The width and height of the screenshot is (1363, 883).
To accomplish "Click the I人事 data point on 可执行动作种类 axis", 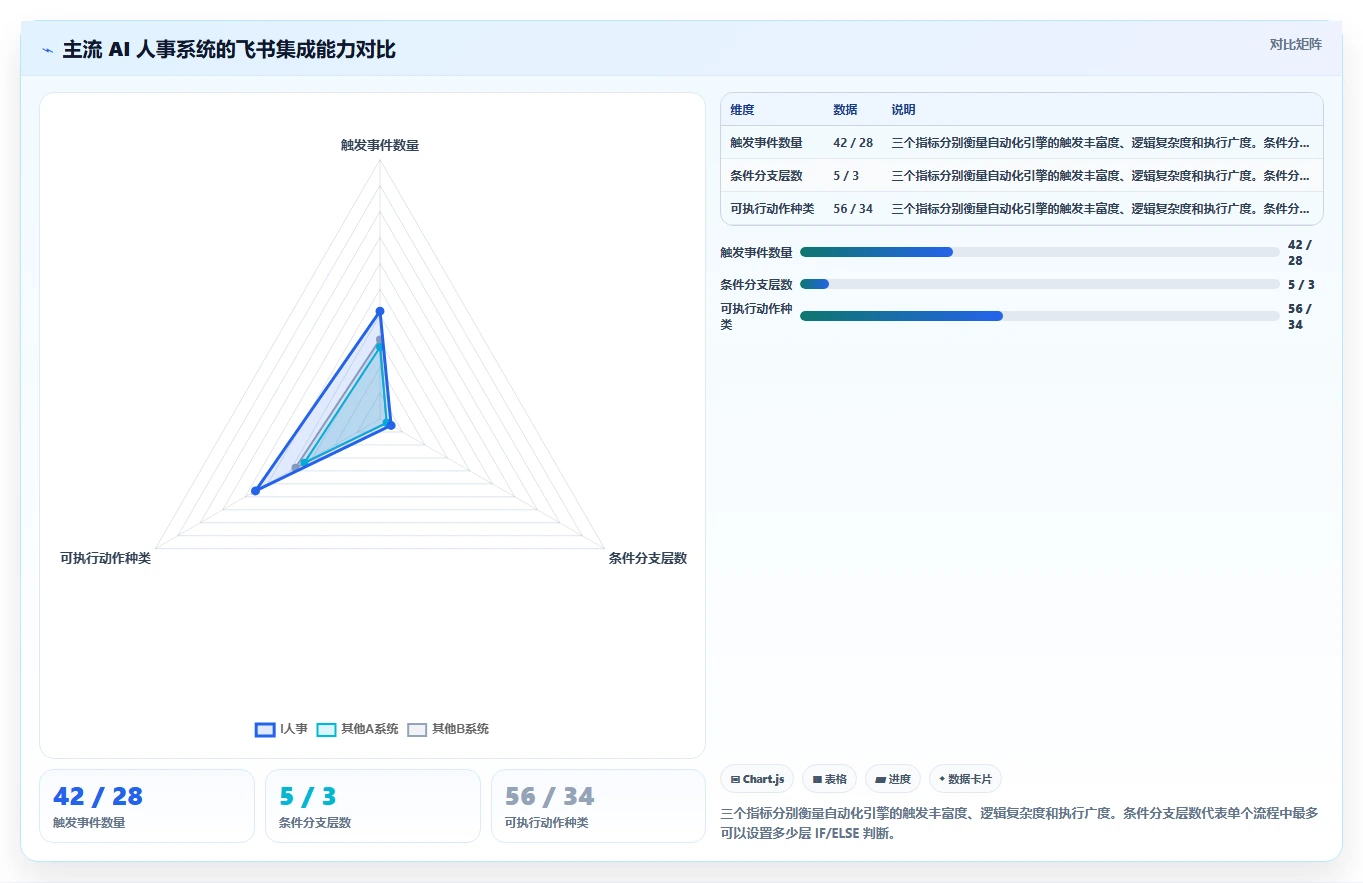I will 256,491.
